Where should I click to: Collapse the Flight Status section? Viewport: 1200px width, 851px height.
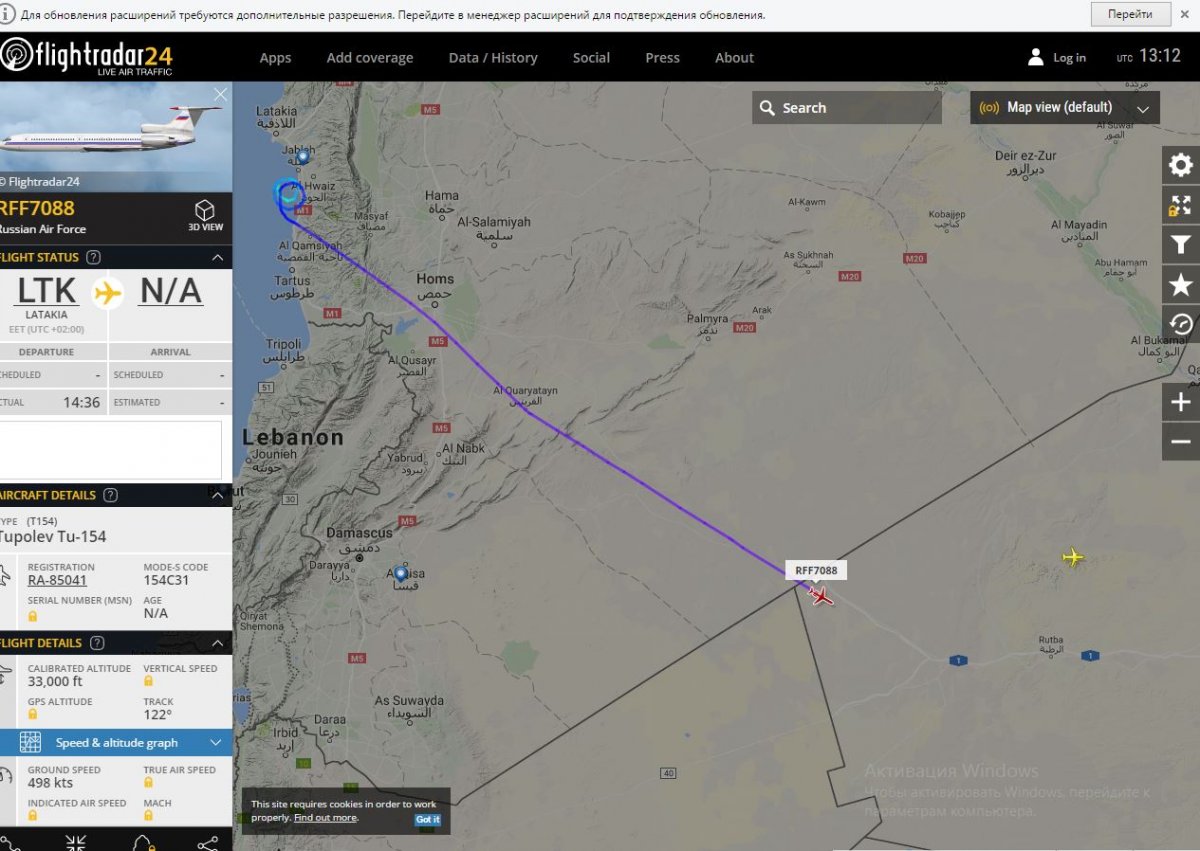pos(217,257)
